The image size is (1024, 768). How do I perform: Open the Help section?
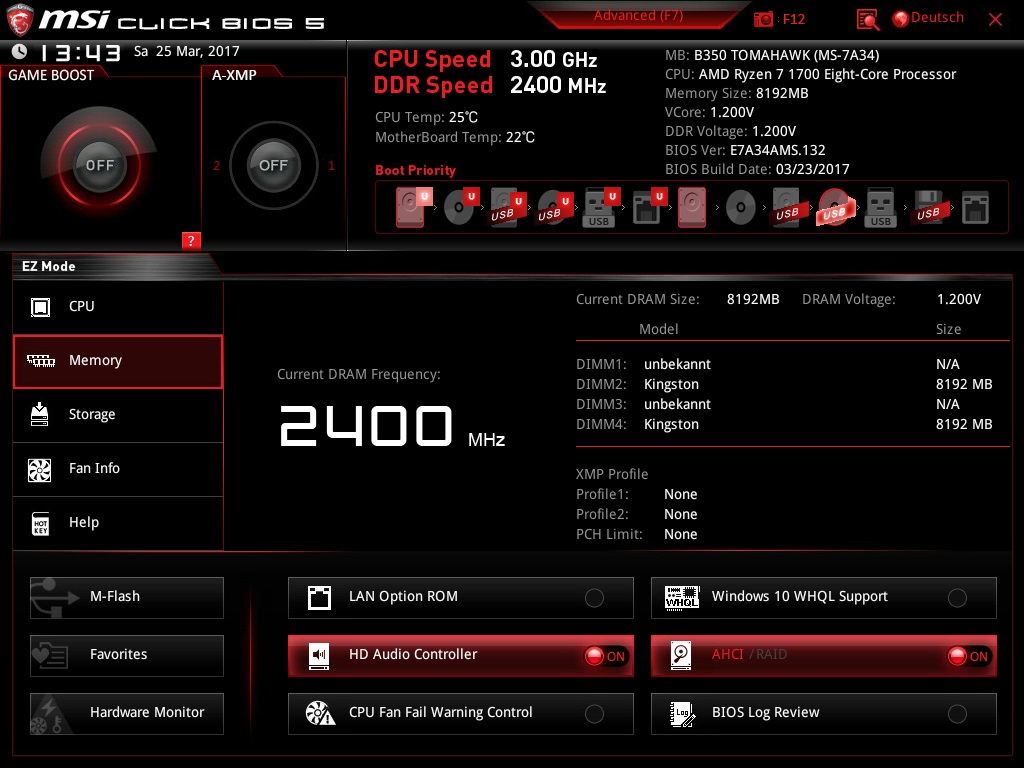pyautogui.click(x=118, y=523)
